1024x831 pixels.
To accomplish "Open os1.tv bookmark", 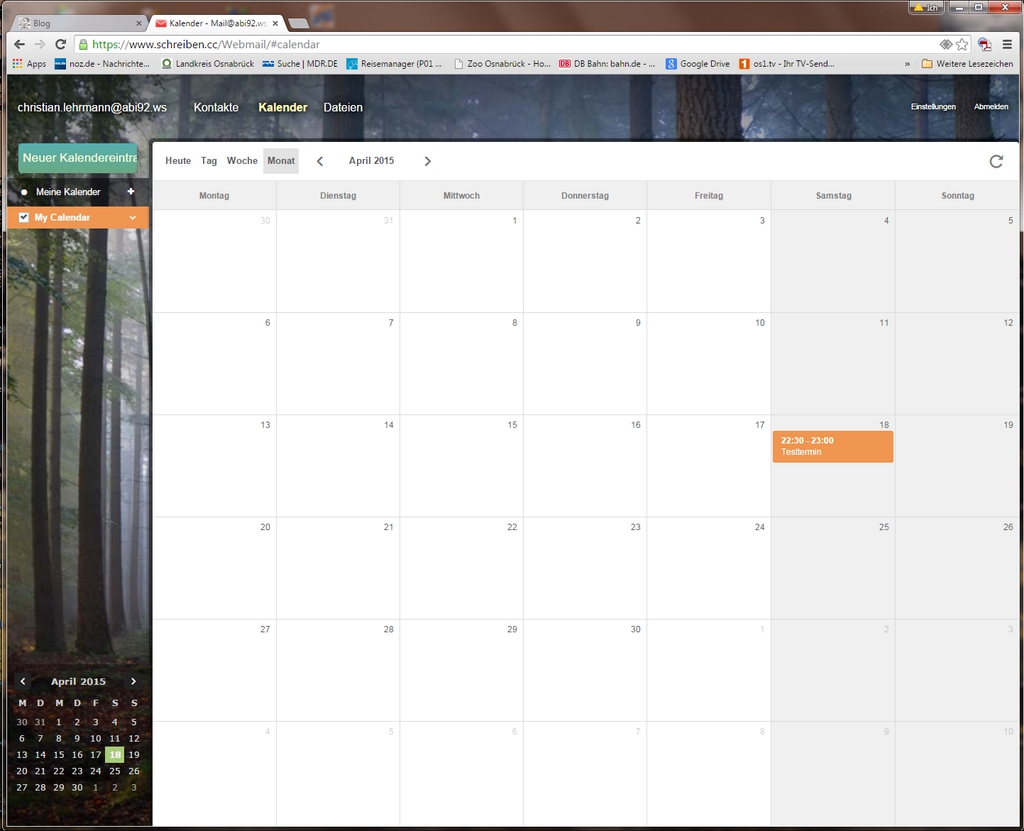I will coord(786,63).
